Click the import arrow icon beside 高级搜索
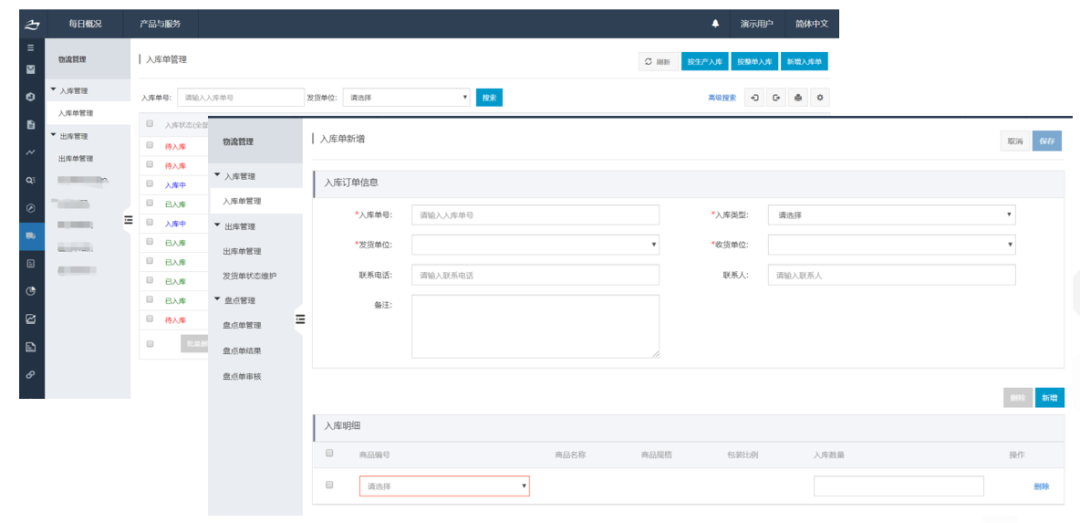Viewport: 1080px width, 523px height. click(755, 98)
